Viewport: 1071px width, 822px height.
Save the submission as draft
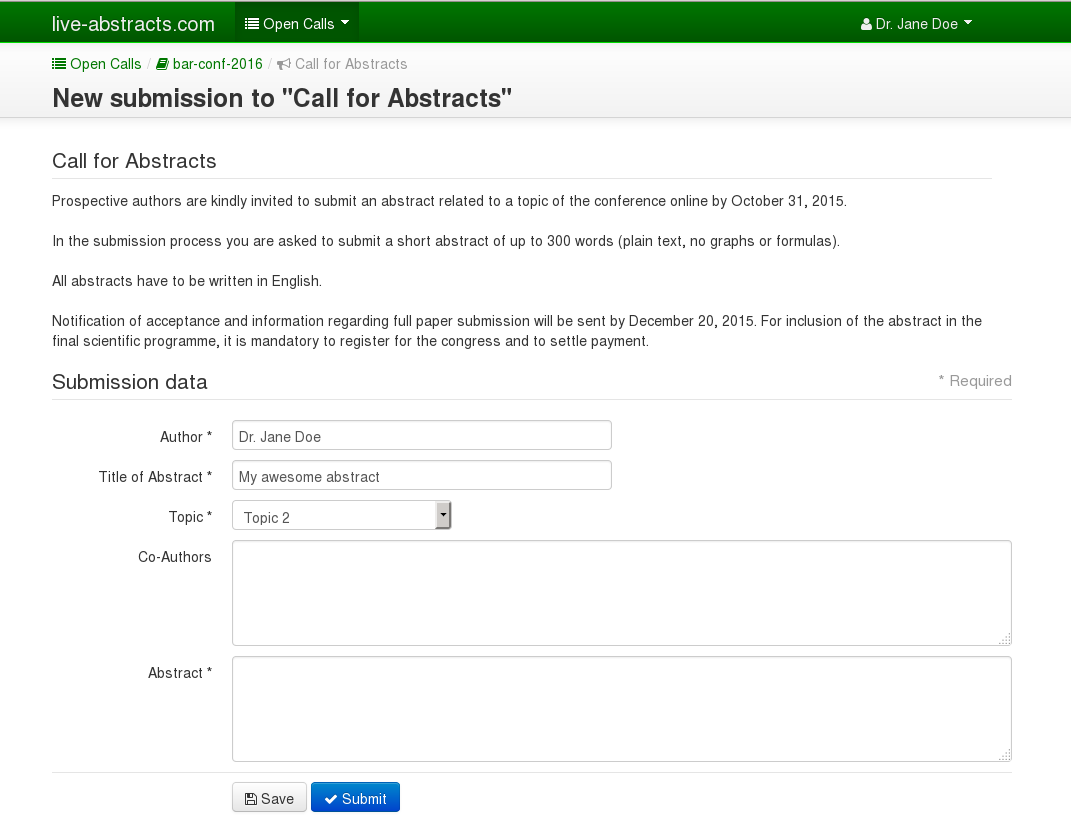[269, 798]
